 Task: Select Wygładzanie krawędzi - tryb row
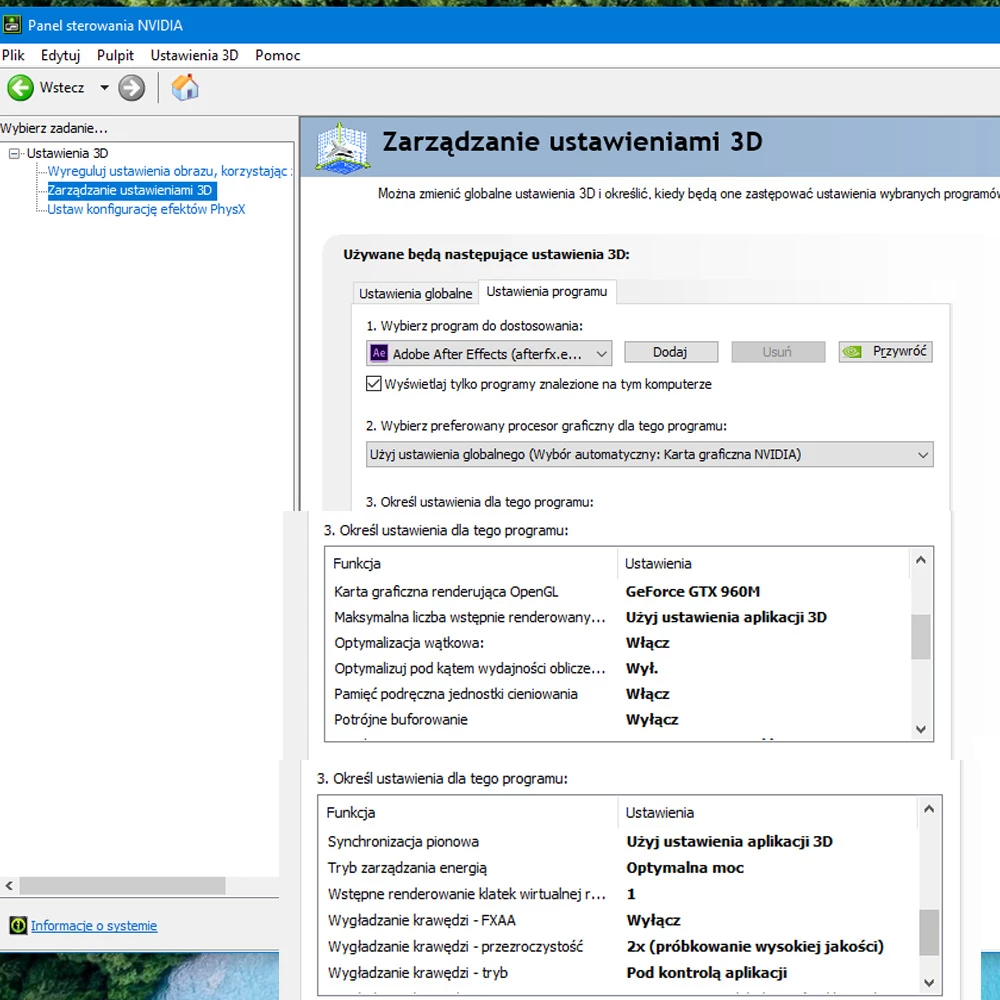tap(618, 972)
